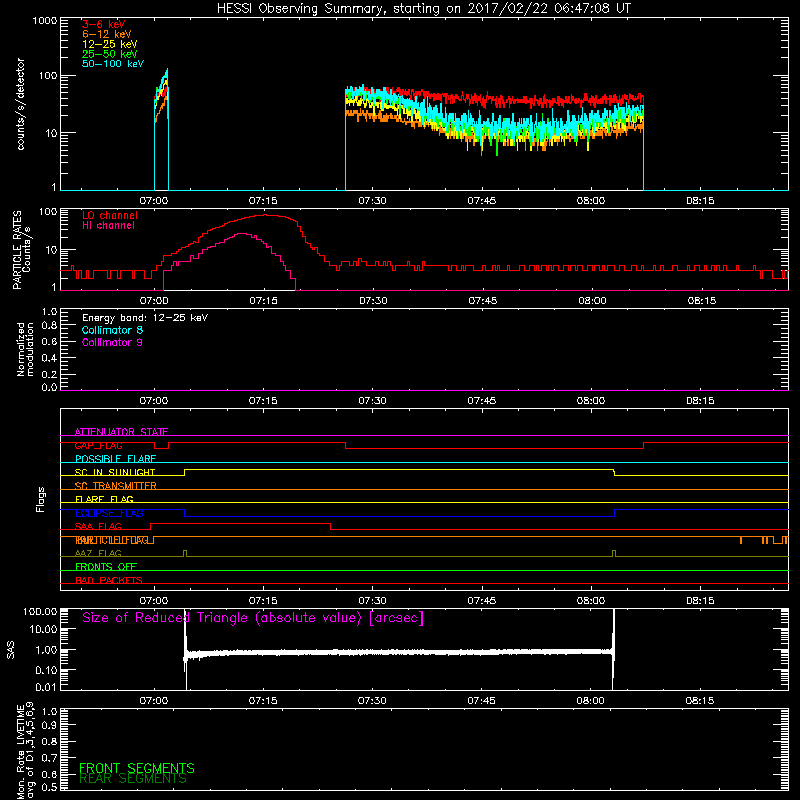Screen dimensions: 800x800
Task: Select the 50-100 keV legend label
Action: [x=113, y=64]
